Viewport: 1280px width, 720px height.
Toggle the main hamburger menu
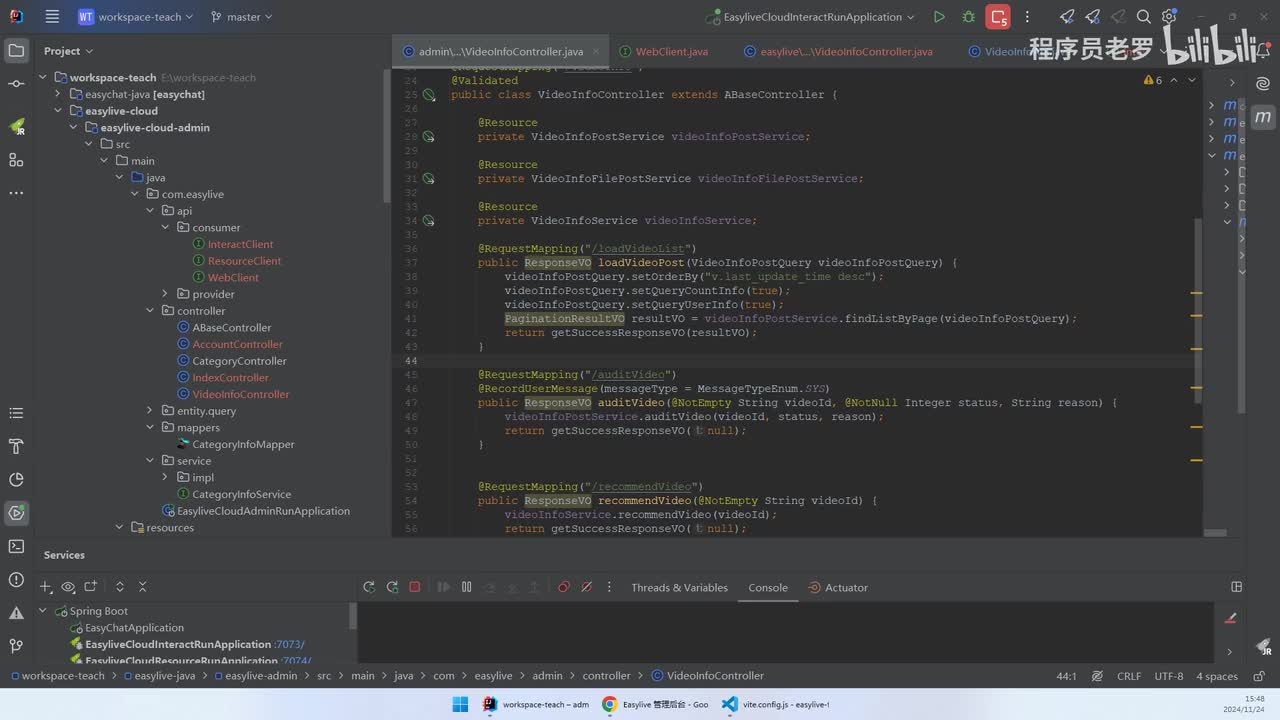coord(52,17)
